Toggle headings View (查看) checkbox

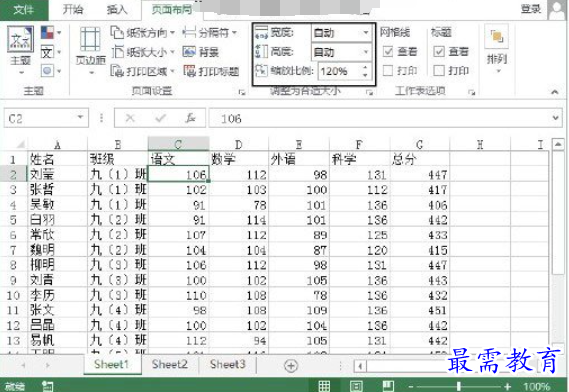(439, 52)
